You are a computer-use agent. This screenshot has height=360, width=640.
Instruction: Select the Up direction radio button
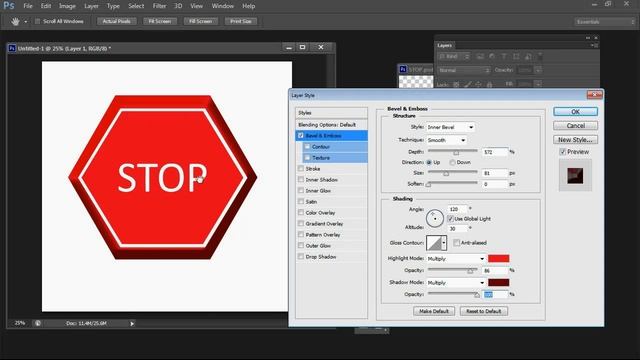pos(429,162)
